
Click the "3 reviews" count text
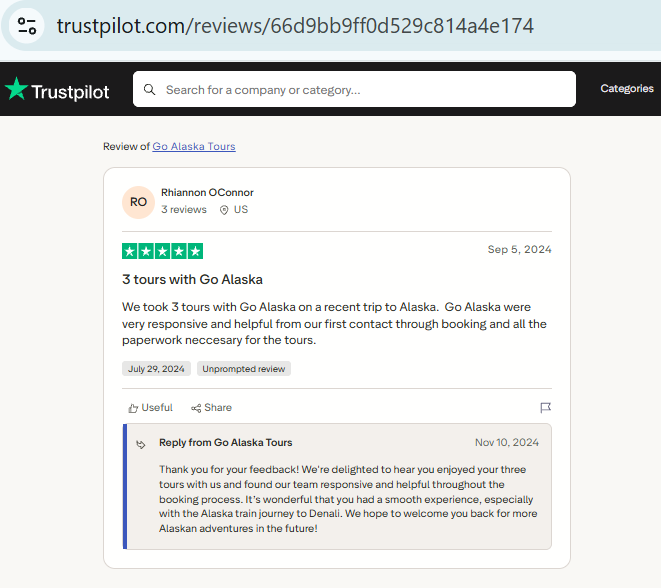pos(184,209)
